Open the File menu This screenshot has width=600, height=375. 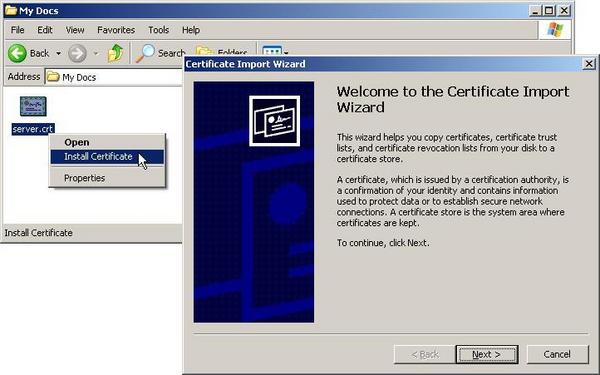coord(18,30)
